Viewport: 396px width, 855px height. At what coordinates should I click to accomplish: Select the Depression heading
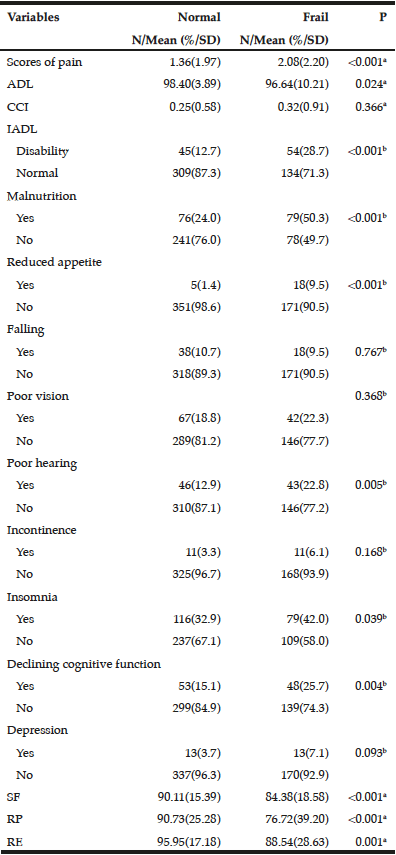pyautogui.click(x=37, y=731)
